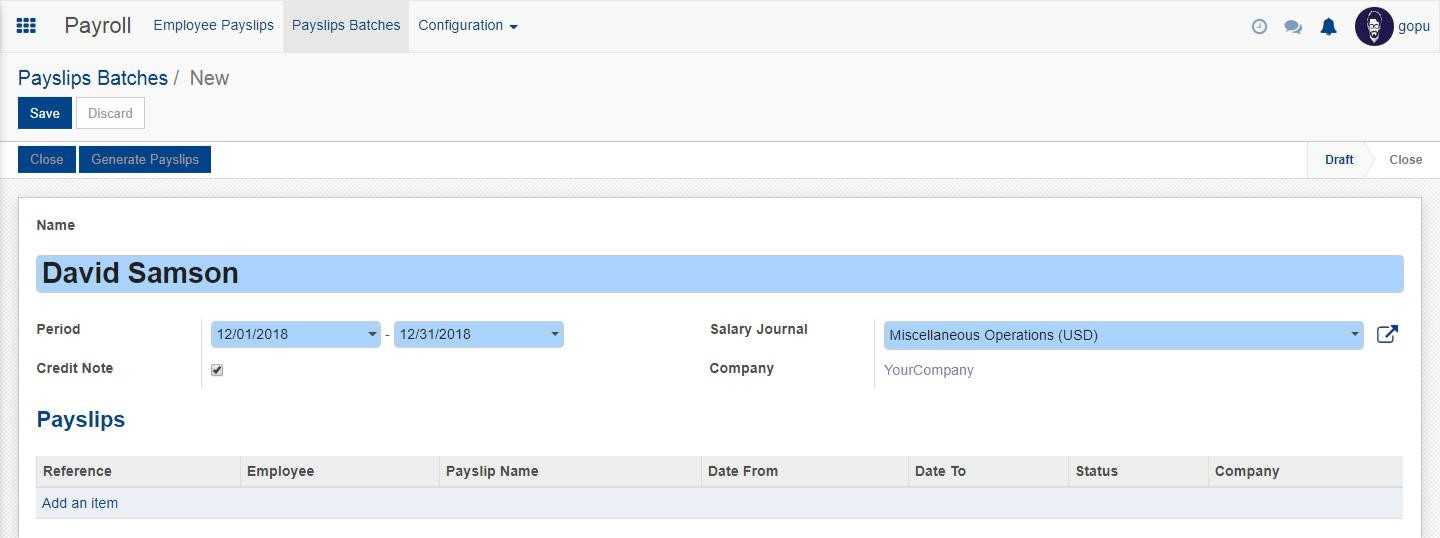The height and width of the screenshot is (538, 1440).
Task: Click Add an item link
Action: point(80,503)
